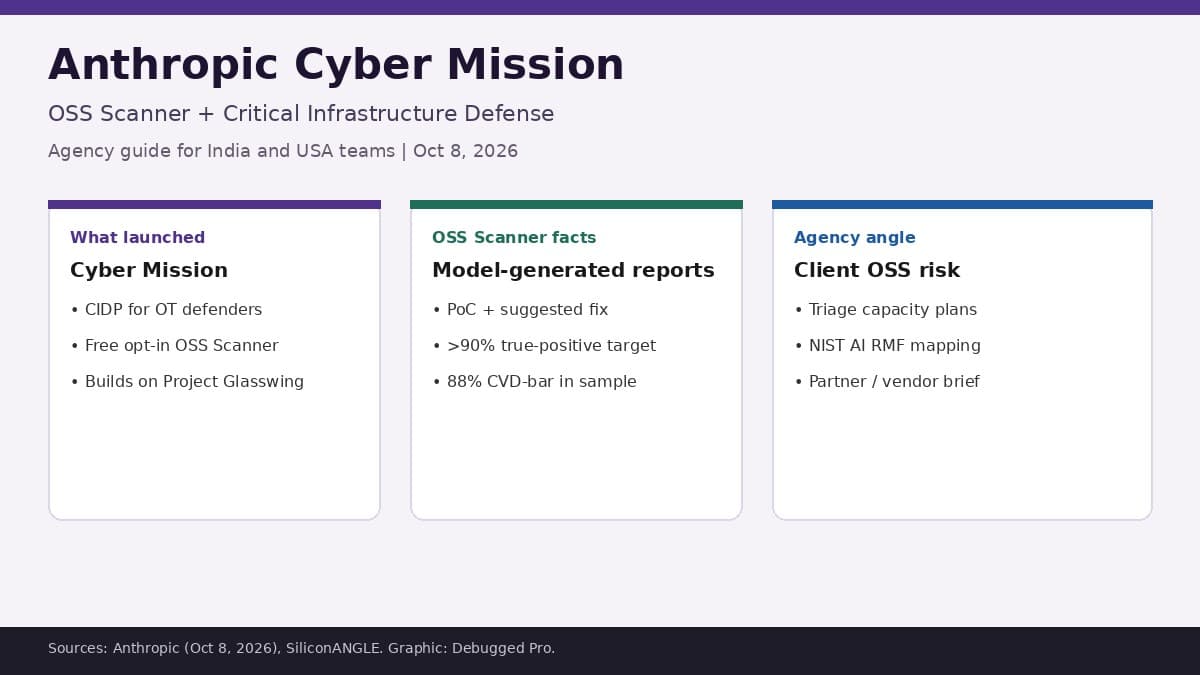Click the 'What launched' card label
1200x675 pixels.
tap(137, 238)
